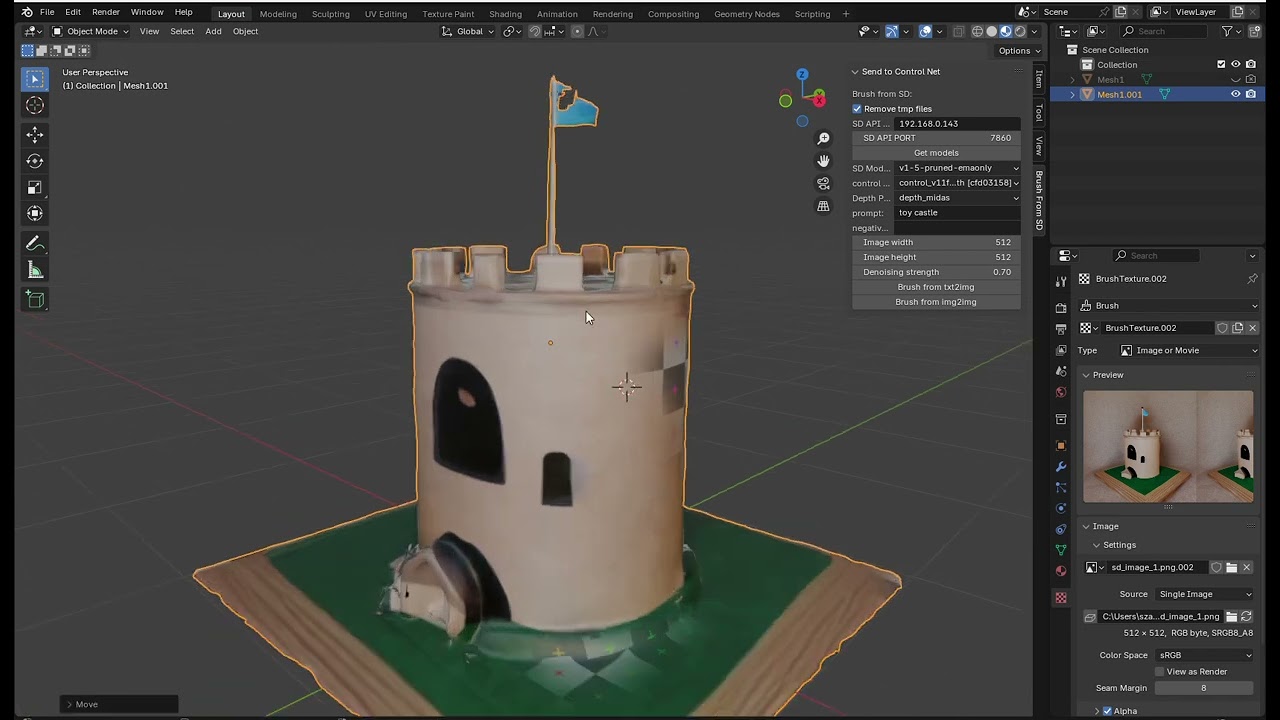Switch to the Sculpting workspace tab
1280x720 pixels.
(x=330, y=14)
